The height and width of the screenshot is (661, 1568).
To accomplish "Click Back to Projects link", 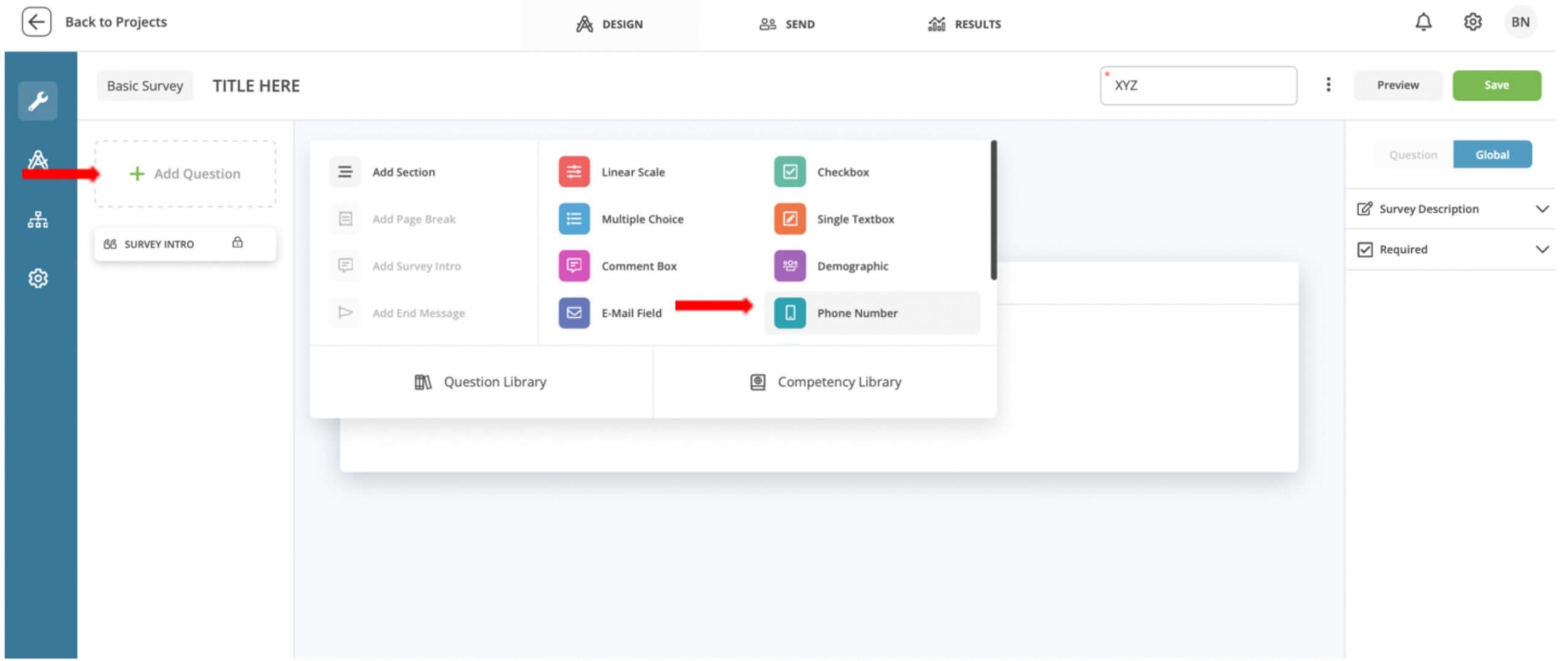I will tap(116, 22).
